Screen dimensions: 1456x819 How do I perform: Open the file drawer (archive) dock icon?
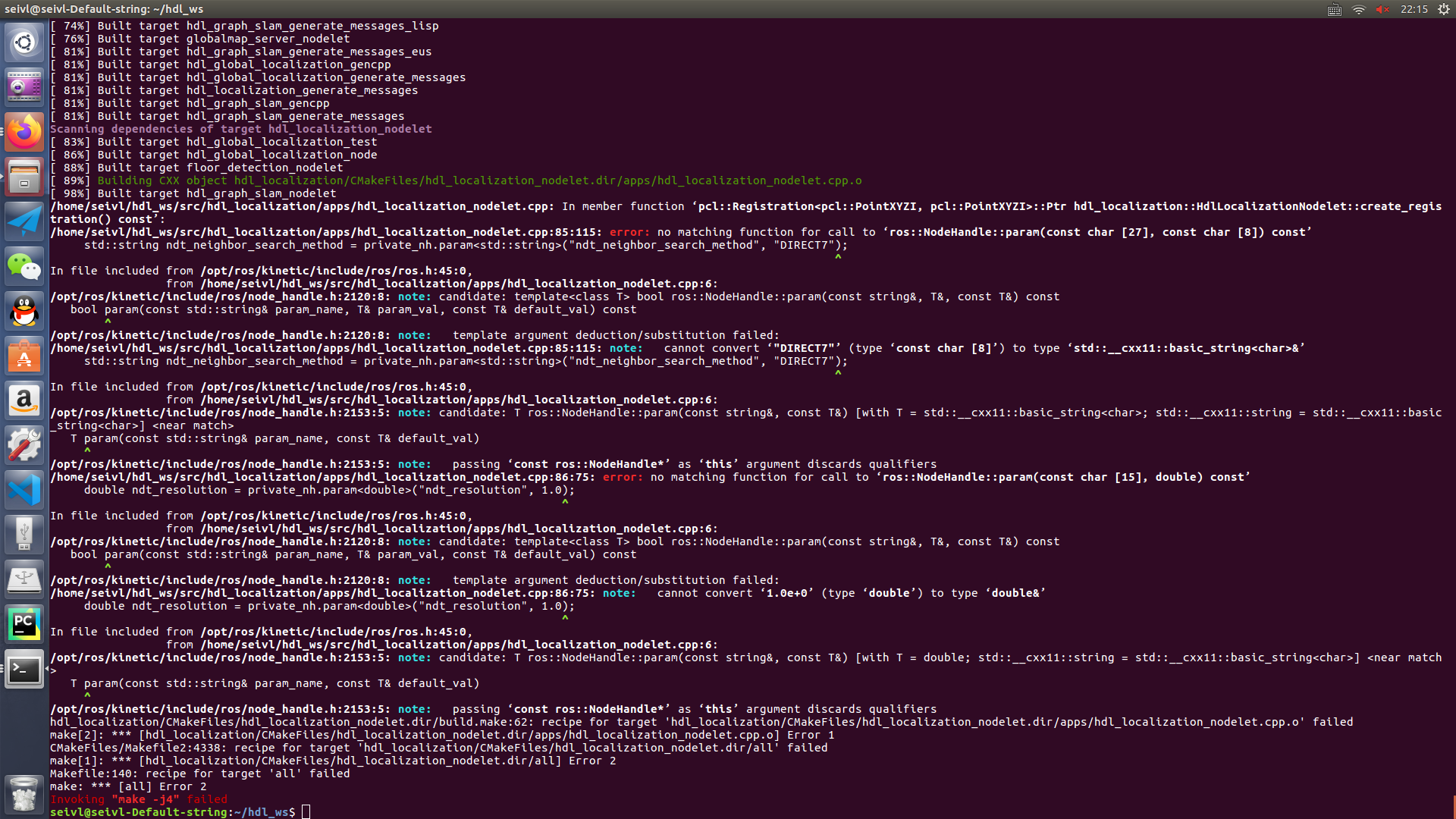pyautogui.click(x=25, y=176)
